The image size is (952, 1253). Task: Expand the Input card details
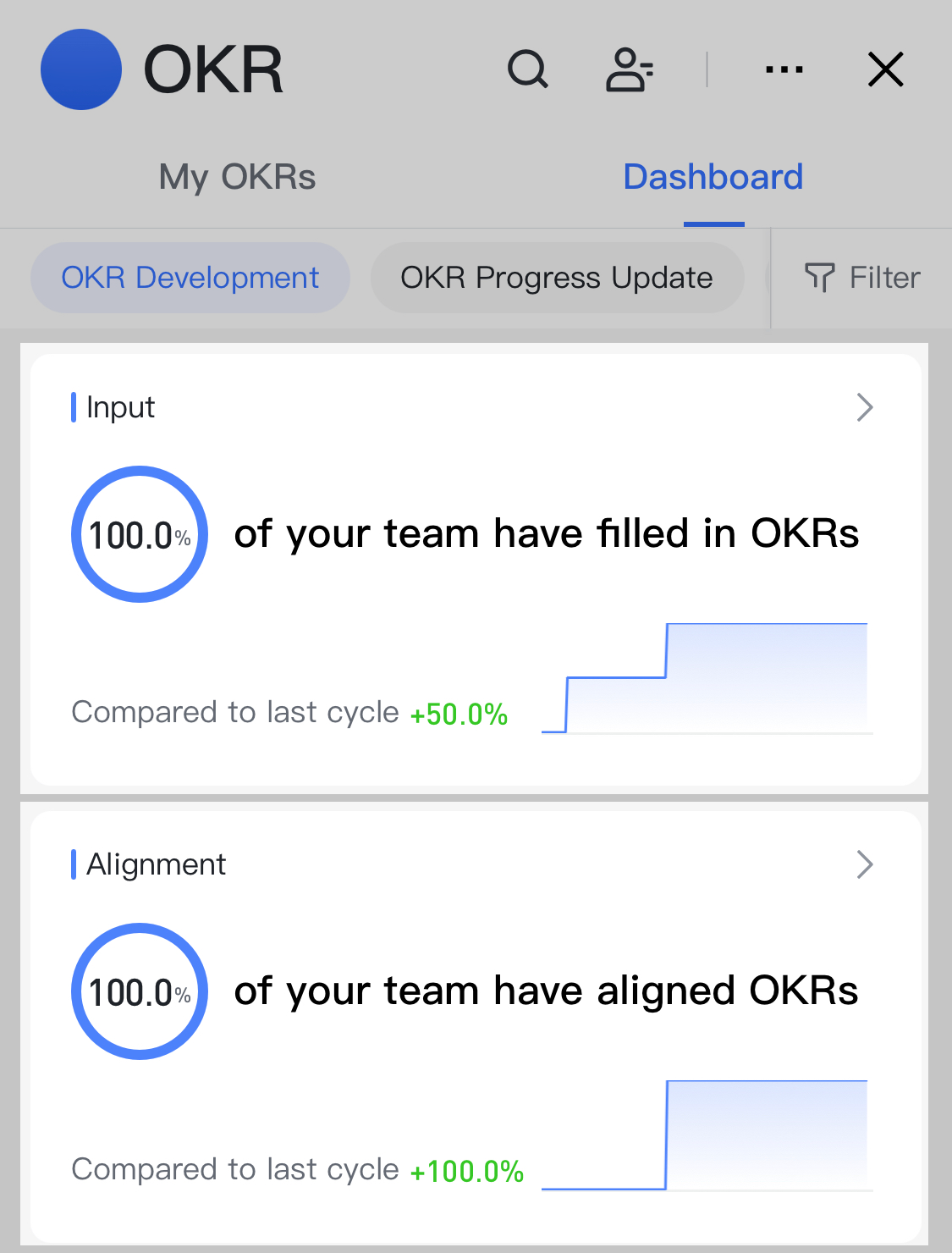[x=865, y=407]
